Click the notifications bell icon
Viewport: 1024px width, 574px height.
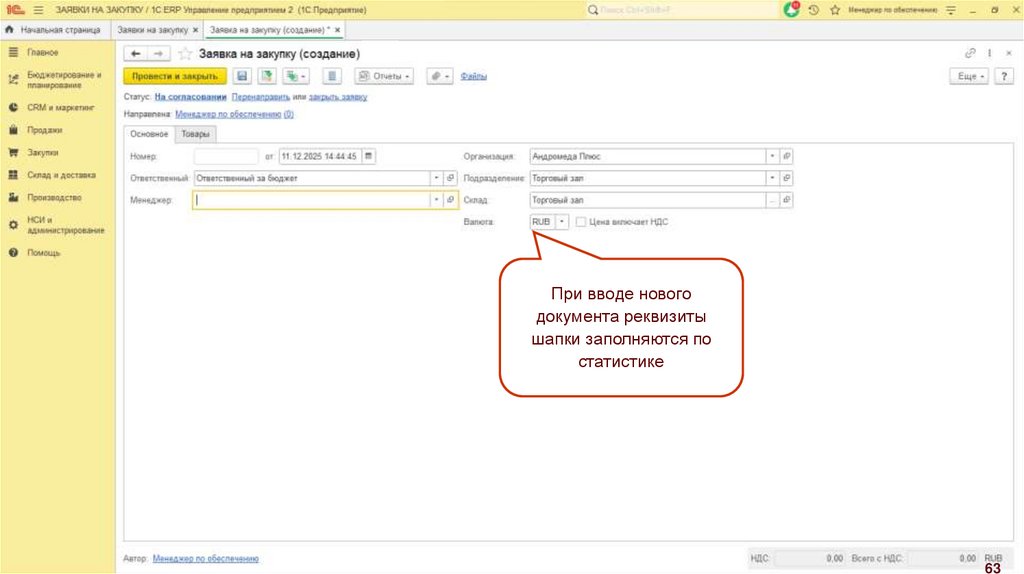point(792,9)
